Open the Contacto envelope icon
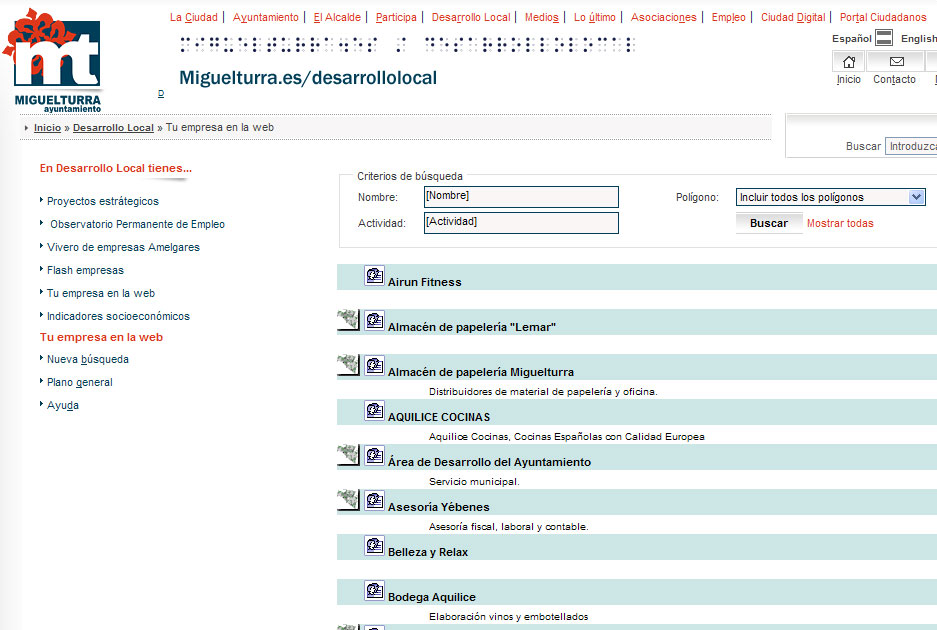 coord(895,62)
